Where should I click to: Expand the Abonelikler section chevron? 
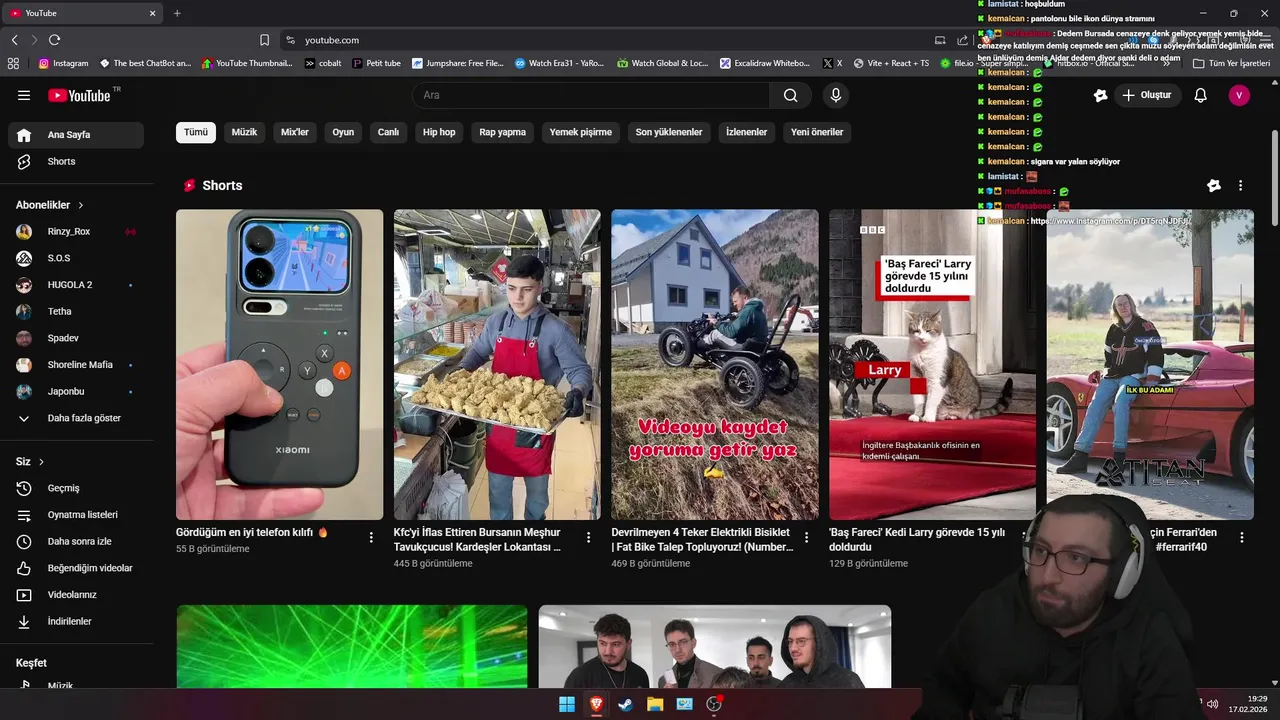coord(81,205)
